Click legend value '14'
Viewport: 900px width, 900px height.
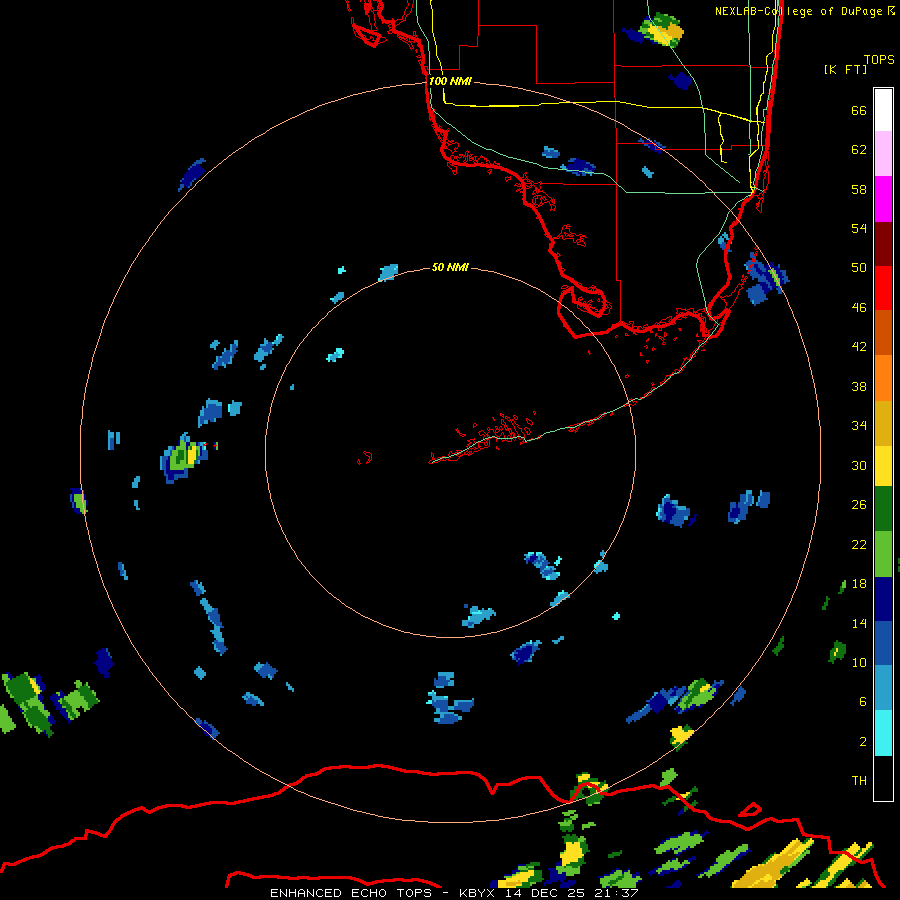[859, 623]
